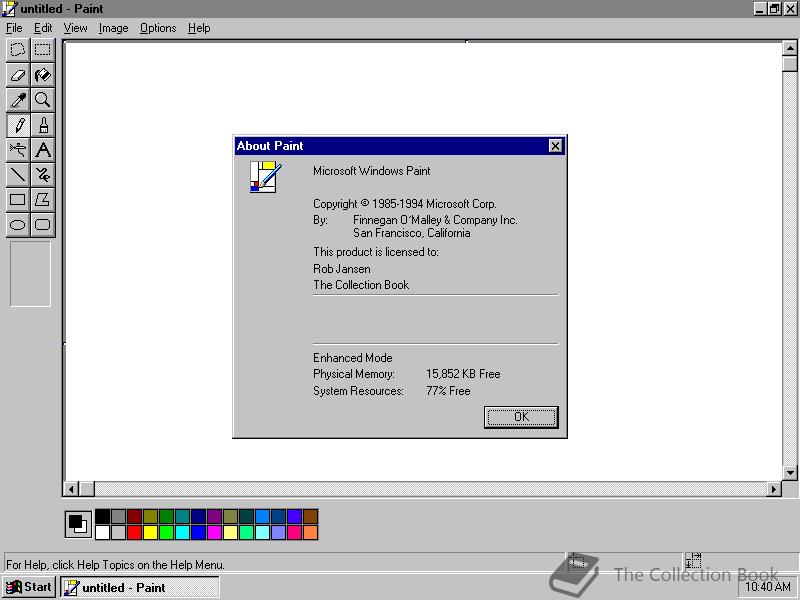Pick the Curve tool
The height and width of the screenshot is (600, 800).
coord(43,175)
